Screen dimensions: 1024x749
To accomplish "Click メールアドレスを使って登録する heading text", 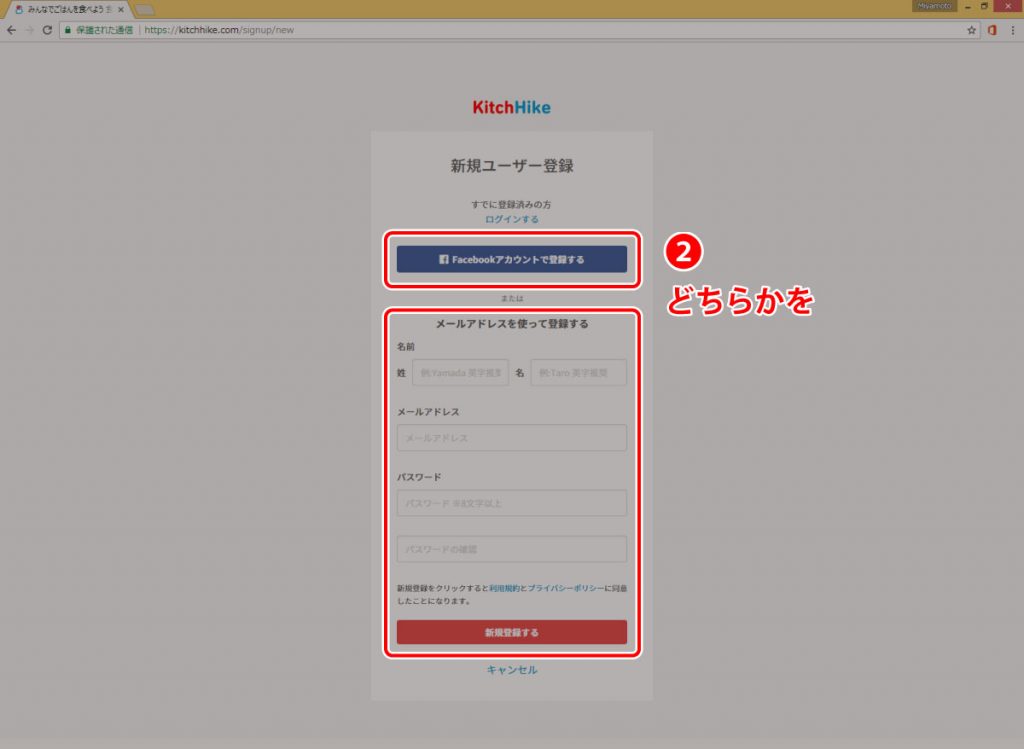I will tap(511, 324).
